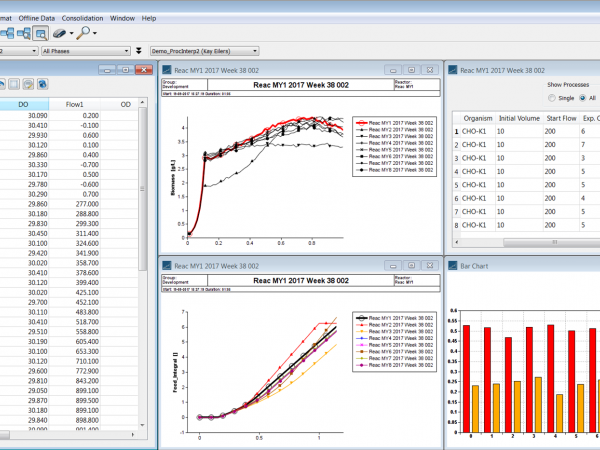Viewport: 600px width, 450px height.
Task: Click the DO column header
Action: click(24, 104)
